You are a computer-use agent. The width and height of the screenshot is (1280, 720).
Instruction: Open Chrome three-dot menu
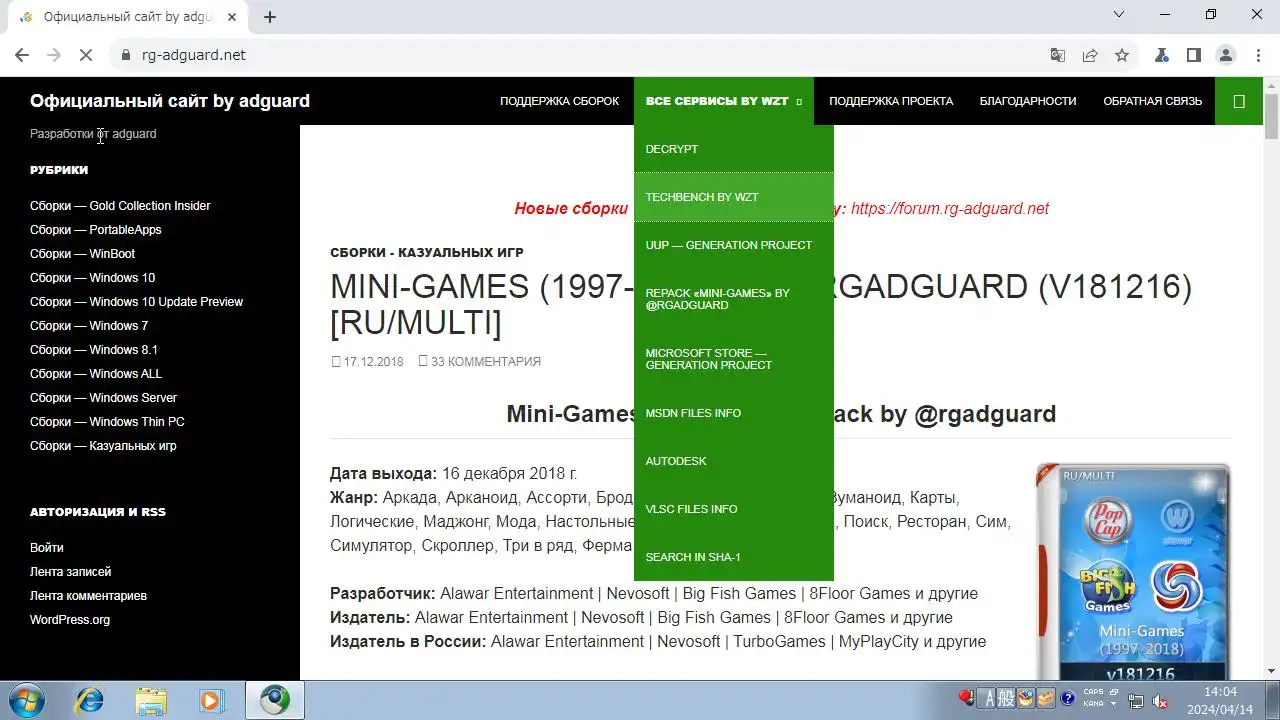pyautogui.click(x=1258, y=55)
